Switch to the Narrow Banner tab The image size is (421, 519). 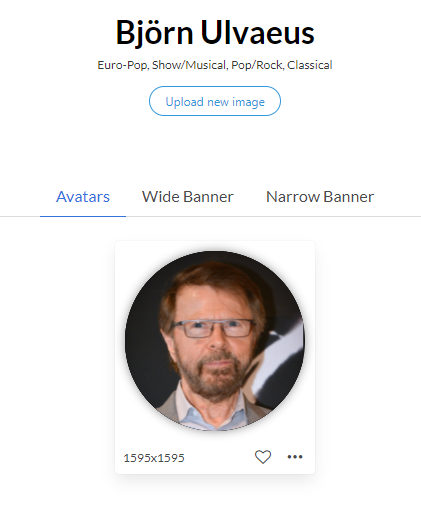[x=320, y=197]
